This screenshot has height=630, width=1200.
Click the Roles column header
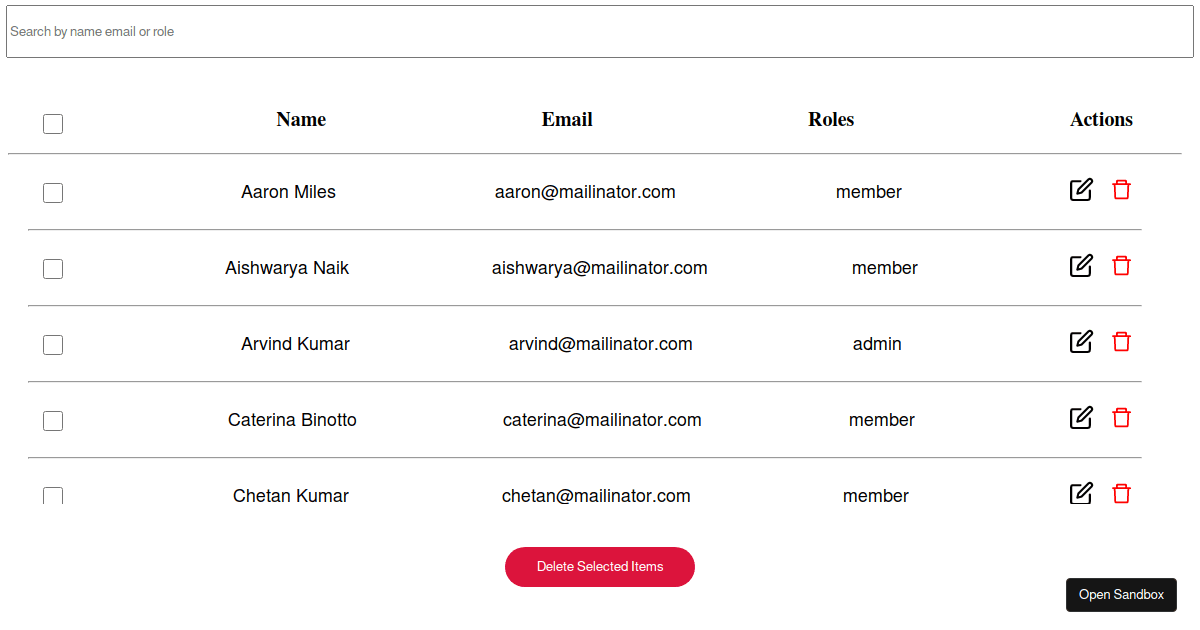(831, 120)
